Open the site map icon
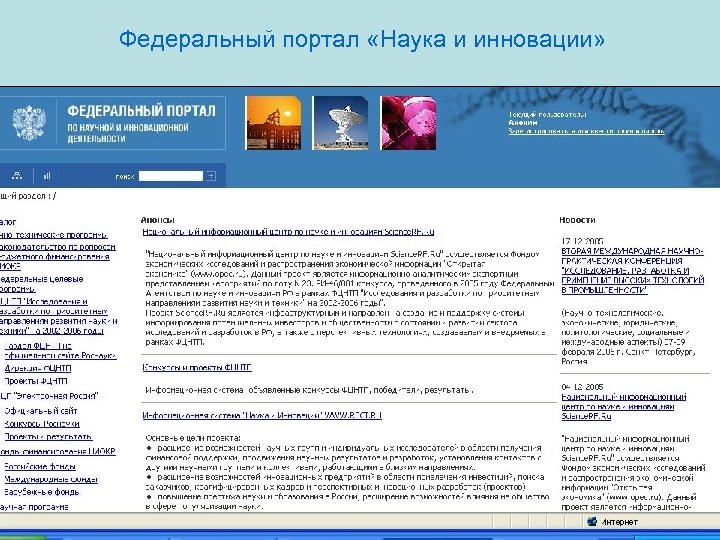Screen dimensions: 720x540 17,175
